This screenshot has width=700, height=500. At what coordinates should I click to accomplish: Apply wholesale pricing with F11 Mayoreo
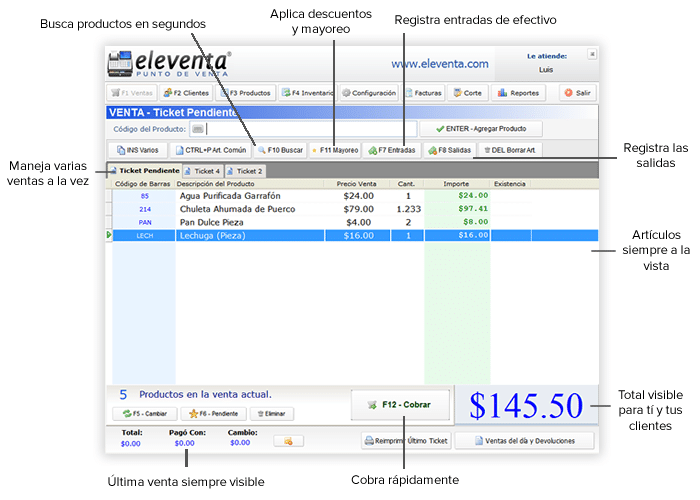[x=334, y=150]
